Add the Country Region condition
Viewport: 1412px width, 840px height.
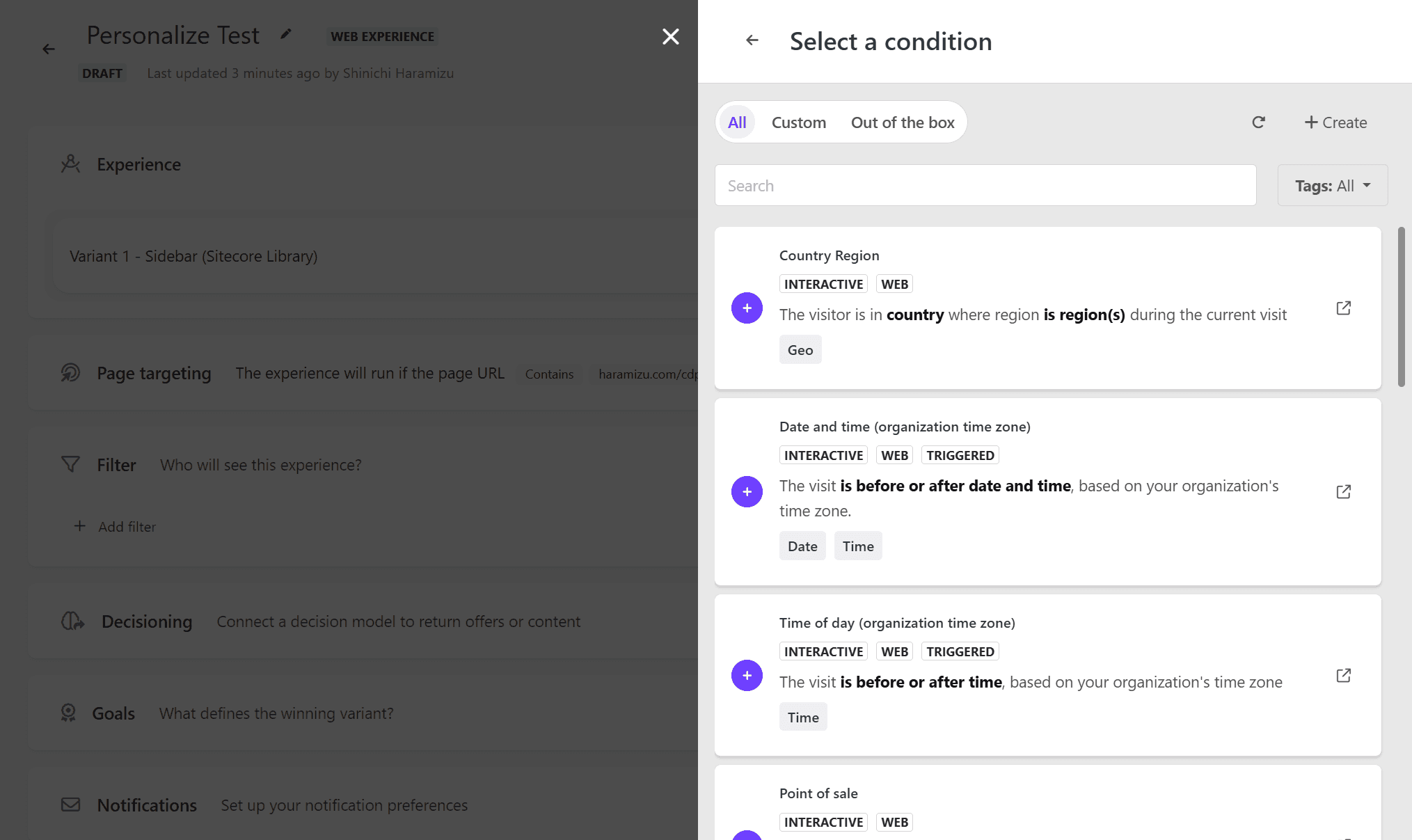tap(747, 308)
